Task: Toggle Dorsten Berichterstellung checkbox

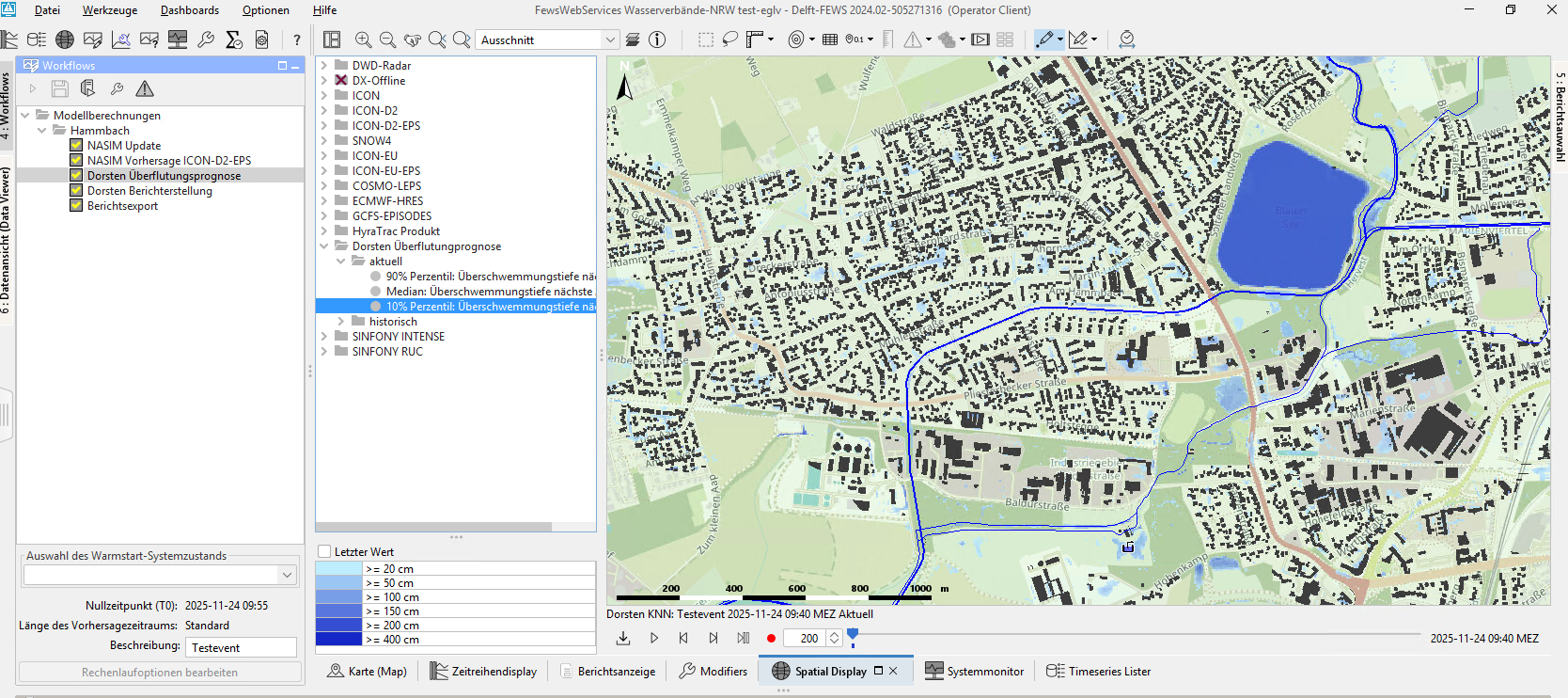Action: click(76, 191)
